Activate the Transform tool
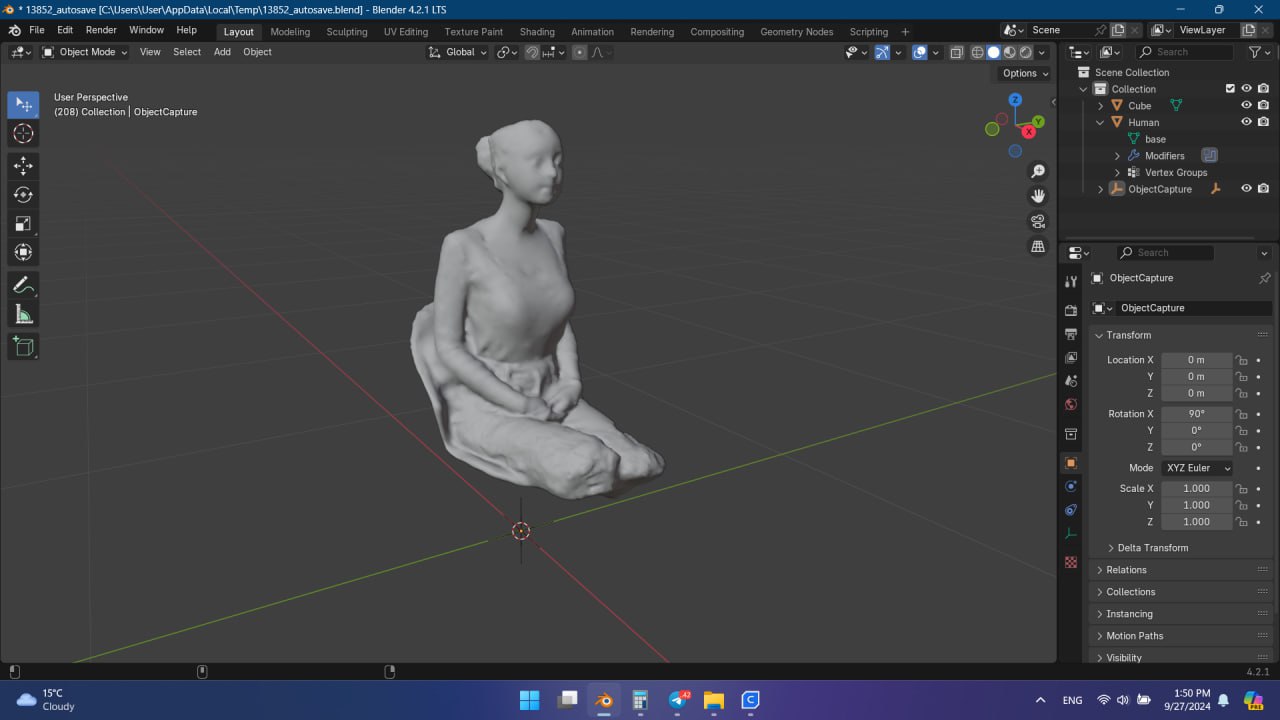The image size is (1280, 720). tap(23, 253)
